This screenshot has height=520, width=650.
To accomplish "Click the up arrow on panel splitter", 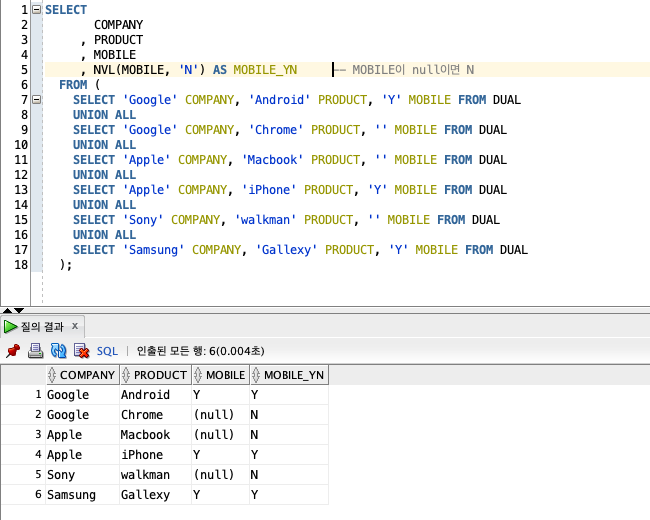I will 7,310.
